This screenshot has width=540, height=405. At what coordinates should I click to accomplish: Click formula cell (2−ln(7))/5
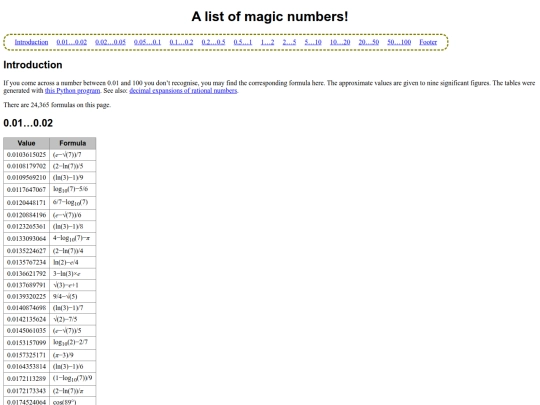(73, 166)
